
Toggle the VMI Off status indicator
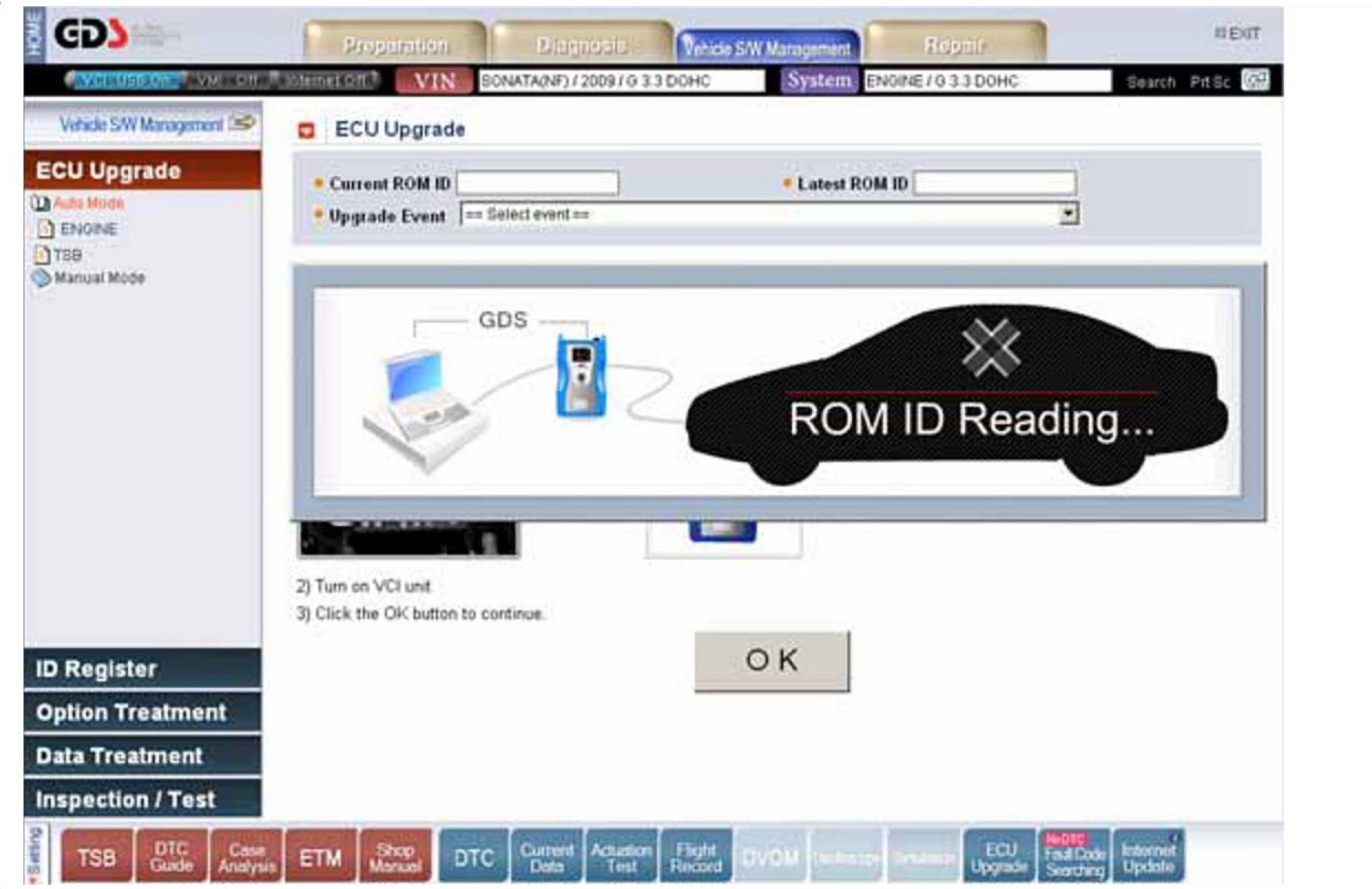(227, 81)
